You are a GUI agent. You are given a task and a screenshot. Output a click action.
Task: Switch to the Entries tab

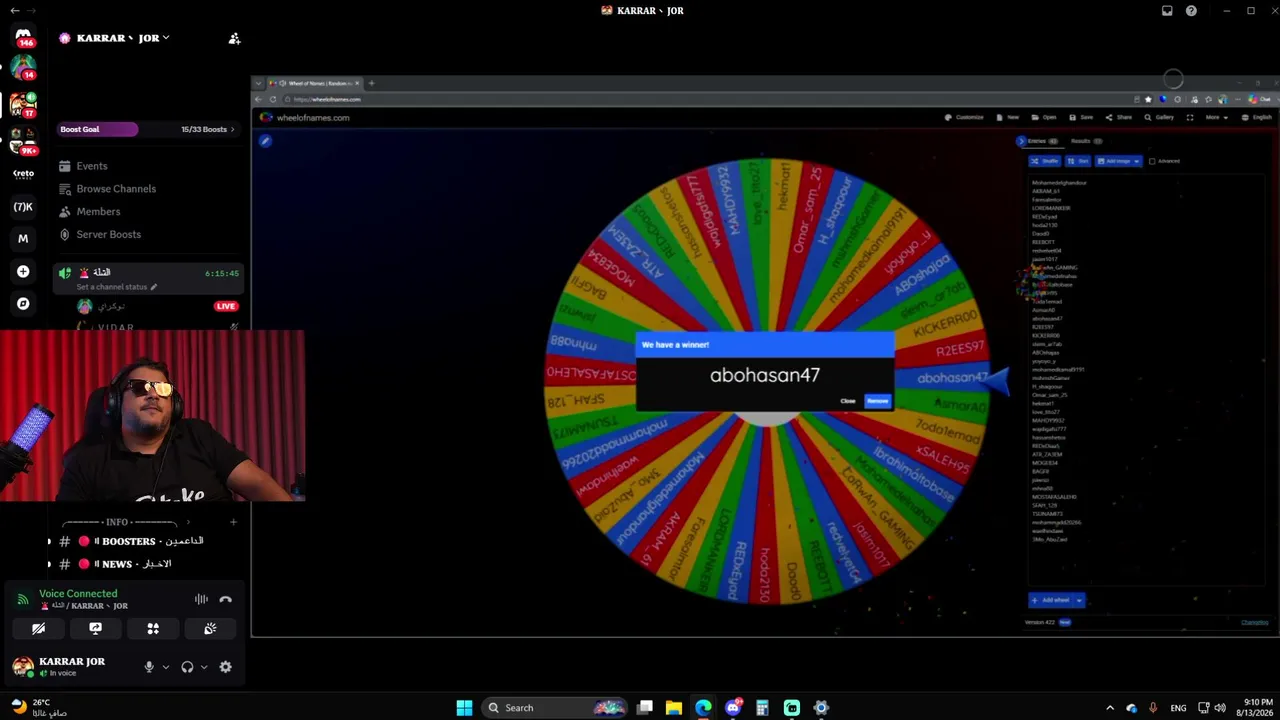click(1043, 141)
